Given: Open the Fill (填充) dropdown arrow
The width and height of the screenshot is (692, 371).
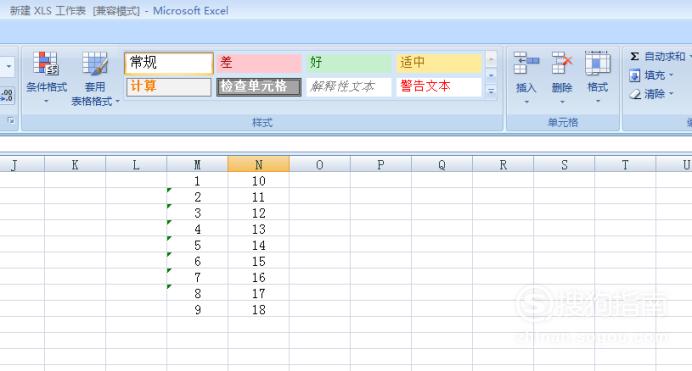Looking at the screenshot, I should [x=671, y=75].
